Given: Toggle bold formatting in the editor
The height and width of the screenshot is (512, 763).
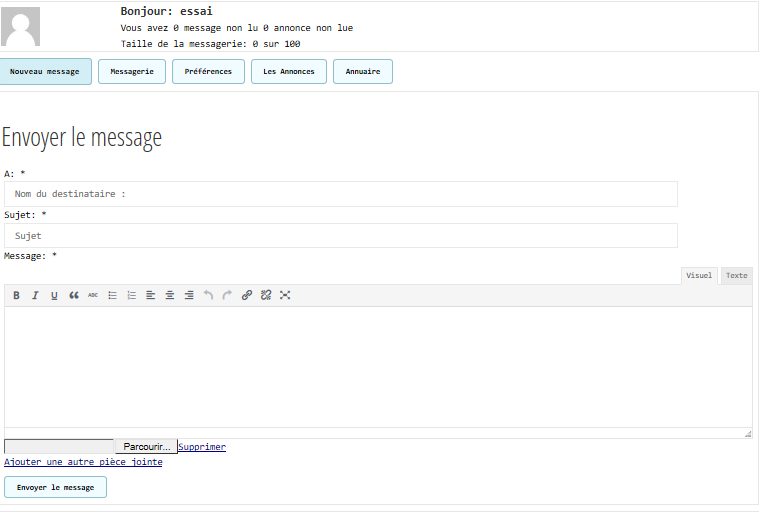Looking at the screenshot, I should [16, 295].
